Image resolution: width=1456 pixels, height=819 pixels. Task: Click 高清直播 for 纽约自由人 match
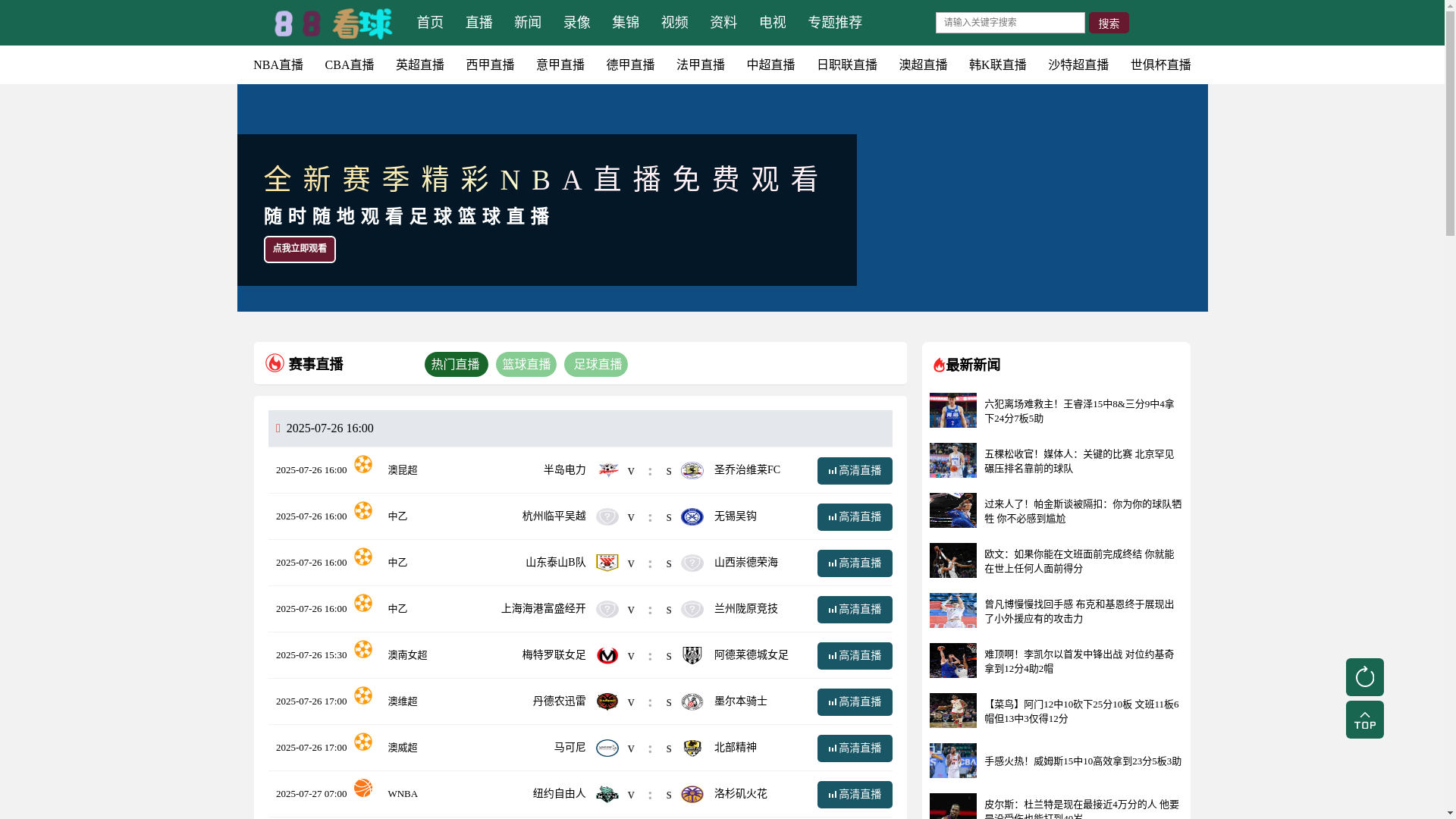tap(855, 795)
